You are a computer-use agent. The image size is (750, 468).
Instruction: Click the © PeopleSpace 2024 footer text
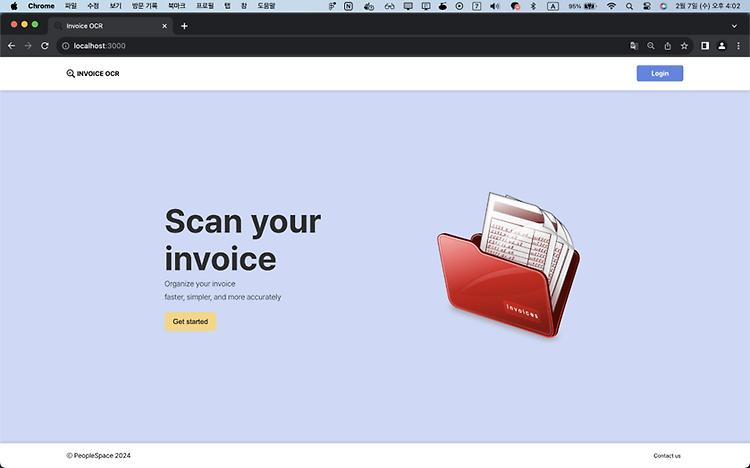click(99, 456)
